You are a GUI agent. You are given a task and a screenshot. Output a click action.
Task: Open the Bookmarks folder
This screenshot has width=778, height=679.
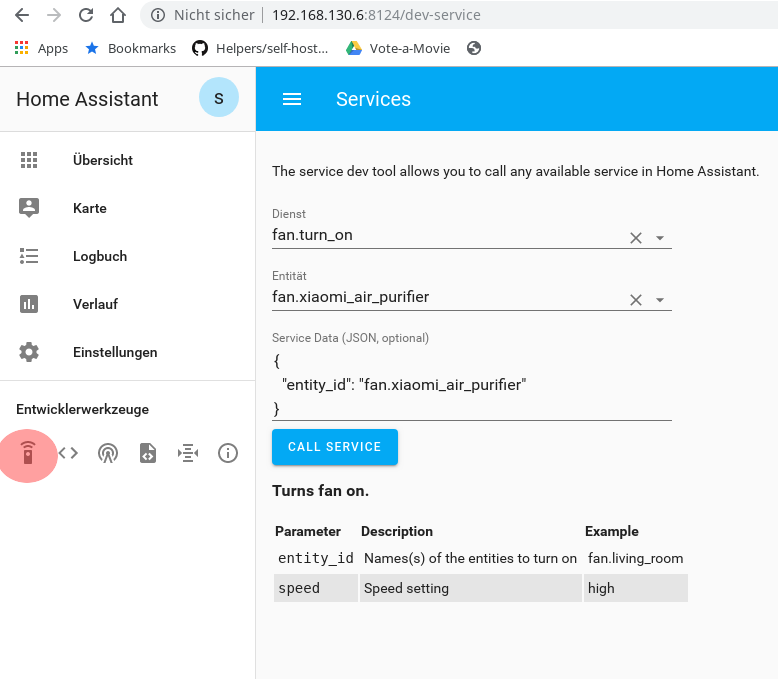[x=130, y=48]
